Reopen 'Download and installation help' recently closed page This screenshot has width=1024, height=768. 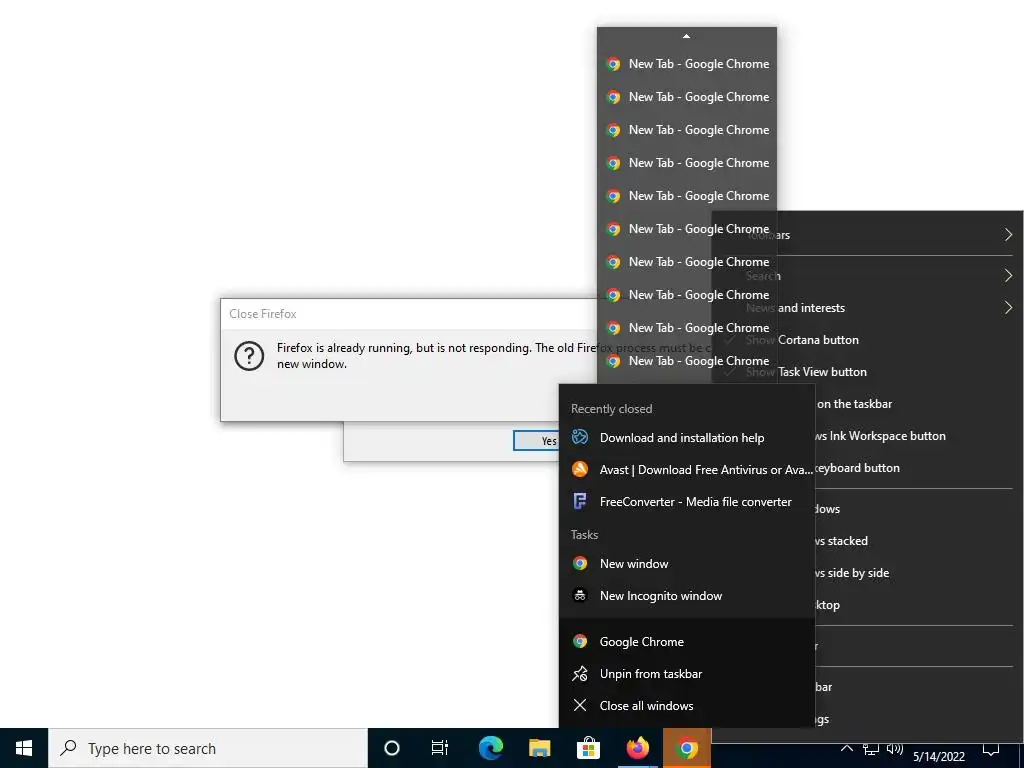[686, 438]
